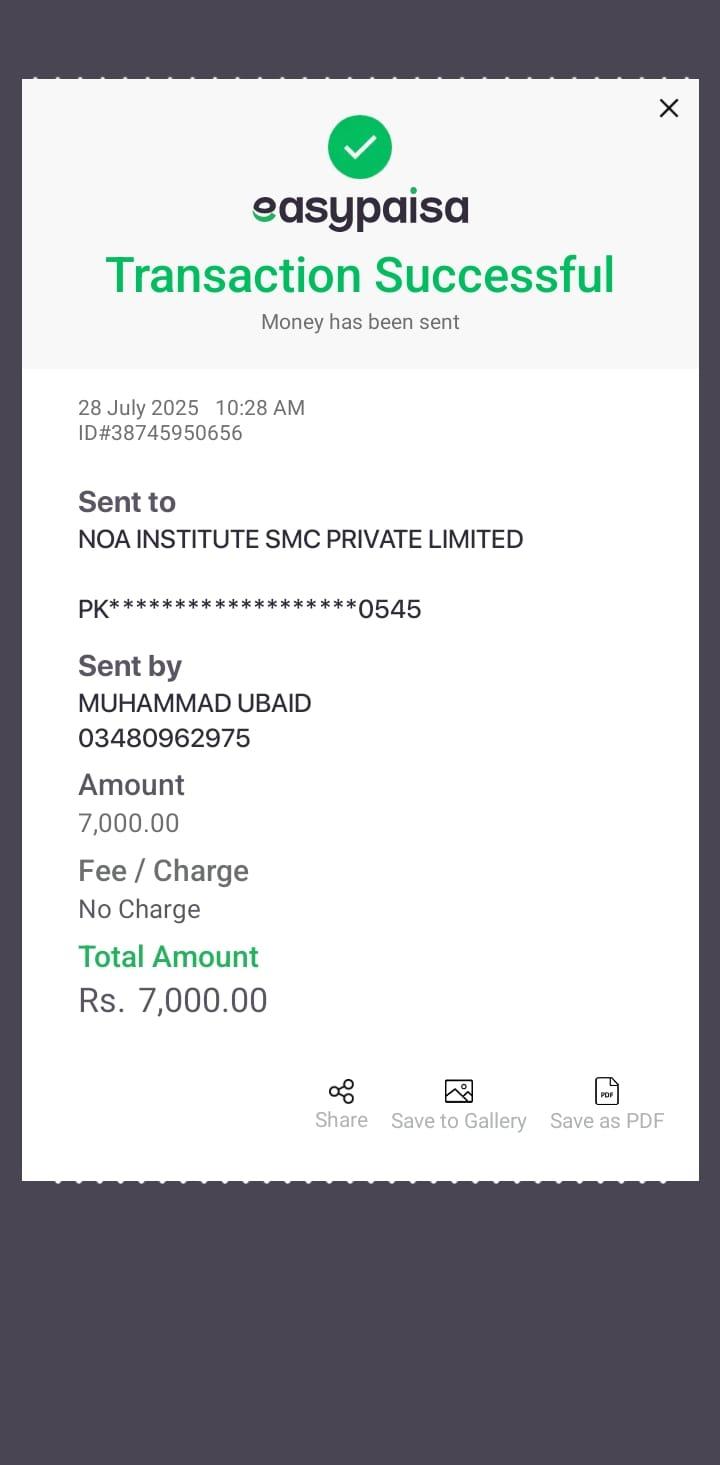The width and height of the screenshot is (720, 1465).
Task: Close the receipt with the X icon
Action: 669,108
